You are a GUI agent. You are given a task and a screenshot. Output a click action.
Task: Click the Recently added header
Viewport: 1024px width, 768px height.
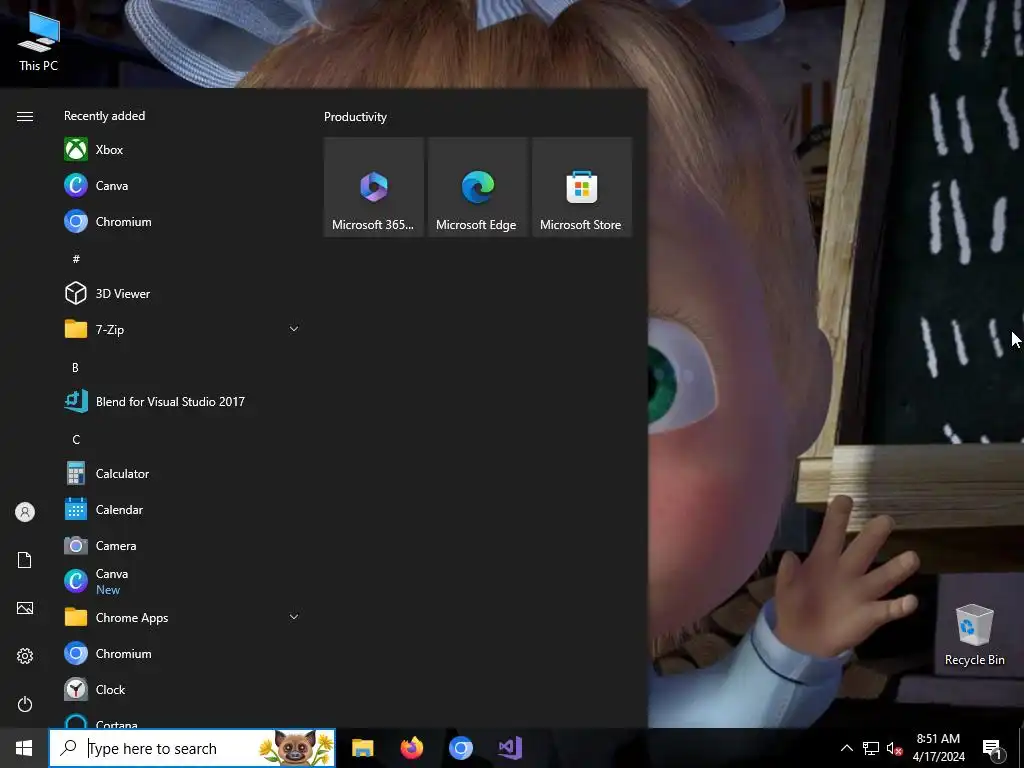pos(104,116)
